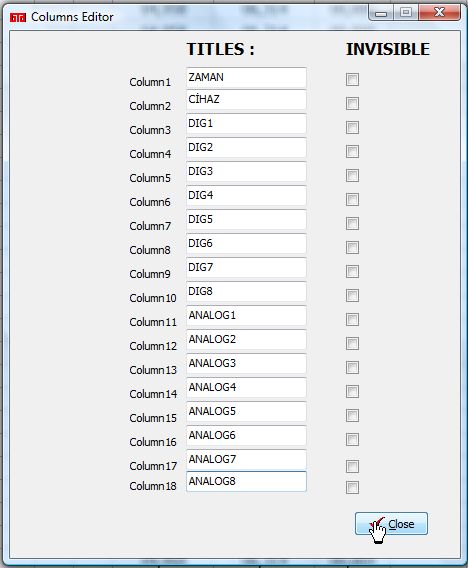Focus the ZAMAN title field
This screenshot has height=568, width=468.
click(x=246, y=78)
